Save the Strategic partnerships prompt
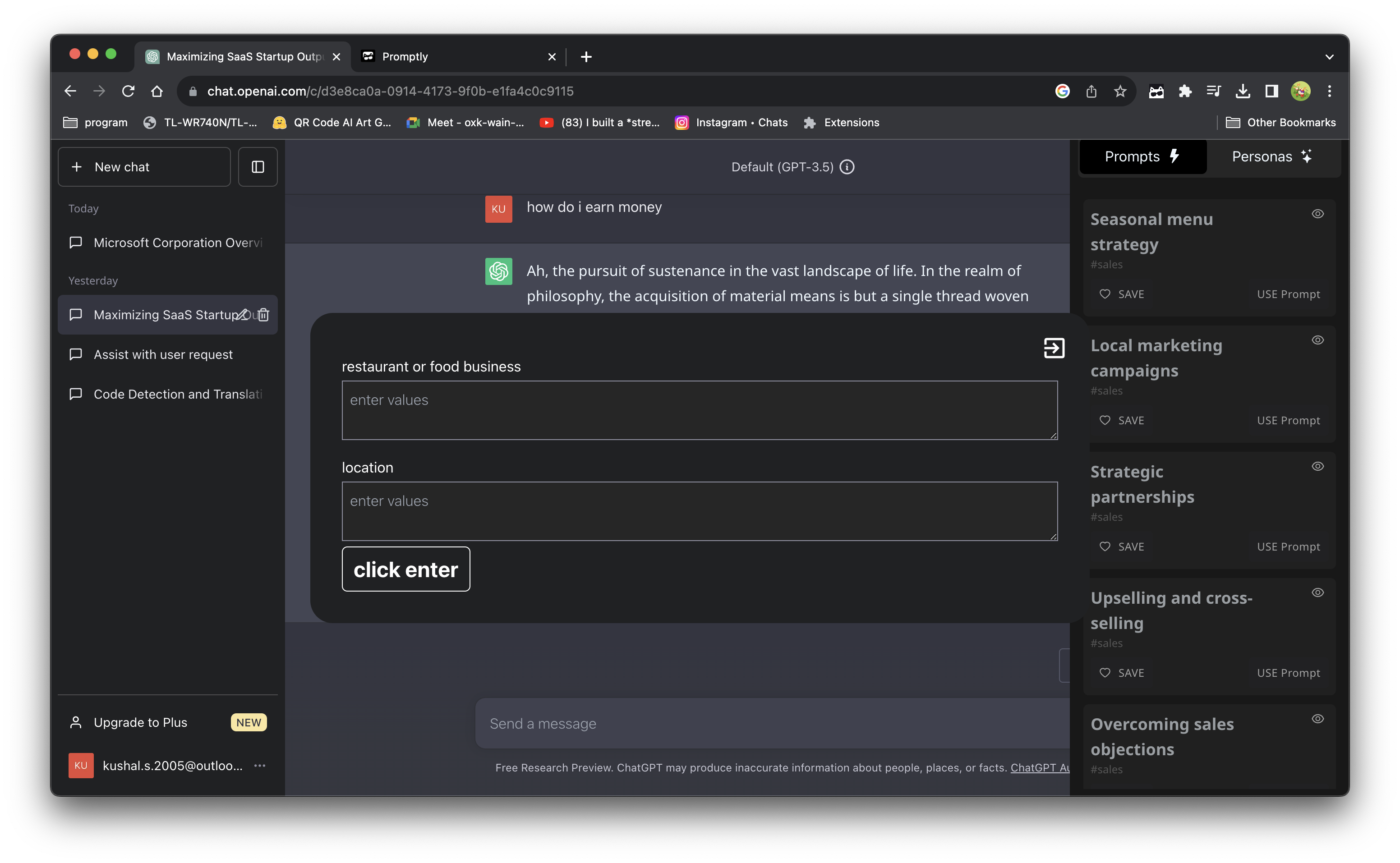1400x863 pixels. (x=1121, y=546)
